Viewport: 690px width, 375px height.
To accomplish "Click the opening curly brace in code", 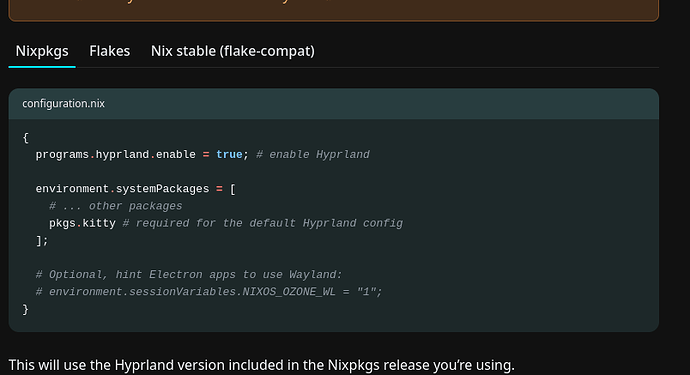I will (x=26, y=138).
